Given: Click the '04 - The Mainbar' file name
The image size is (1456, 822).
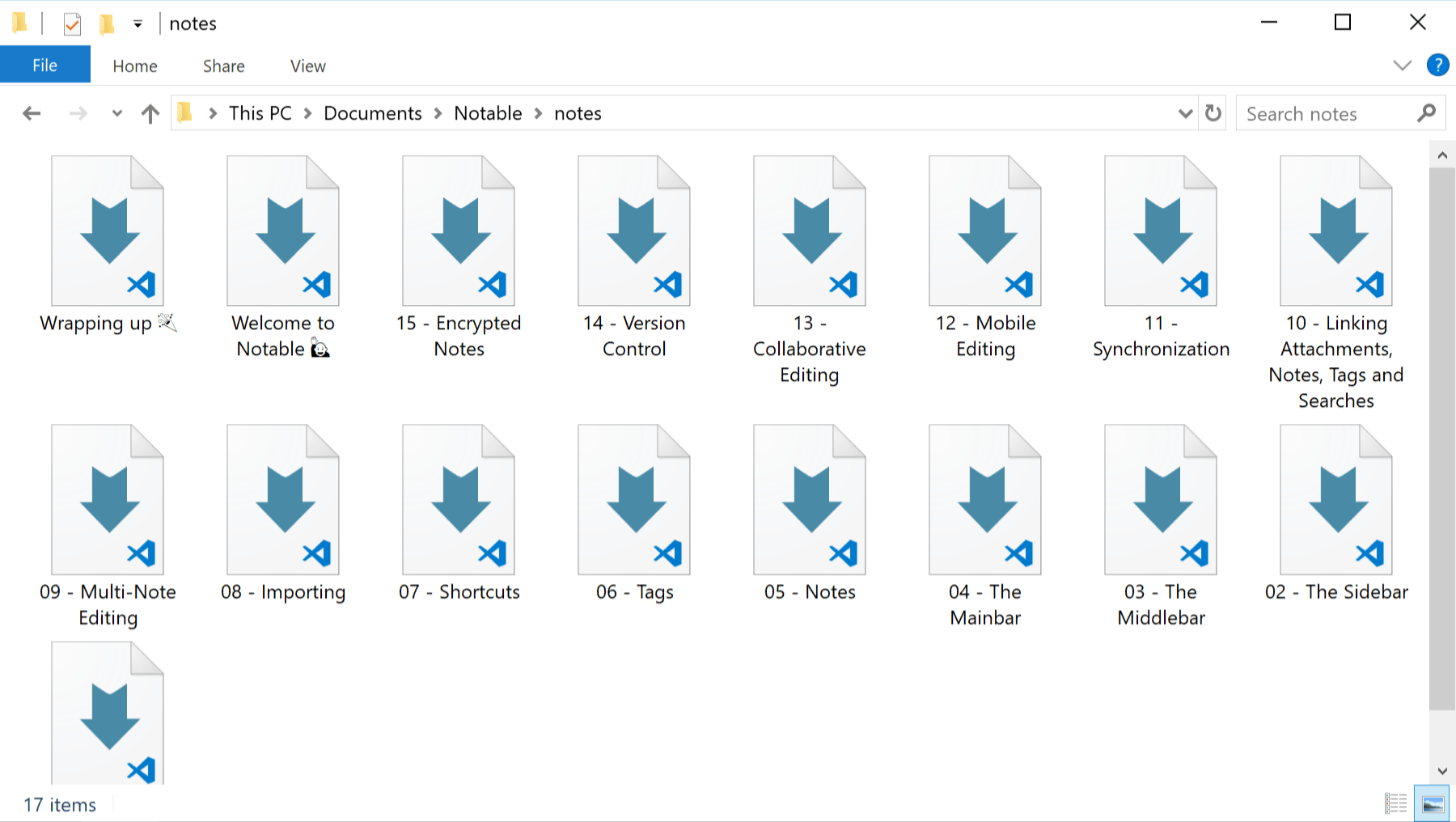Looking at the screenshot, I should coord(985,604).
